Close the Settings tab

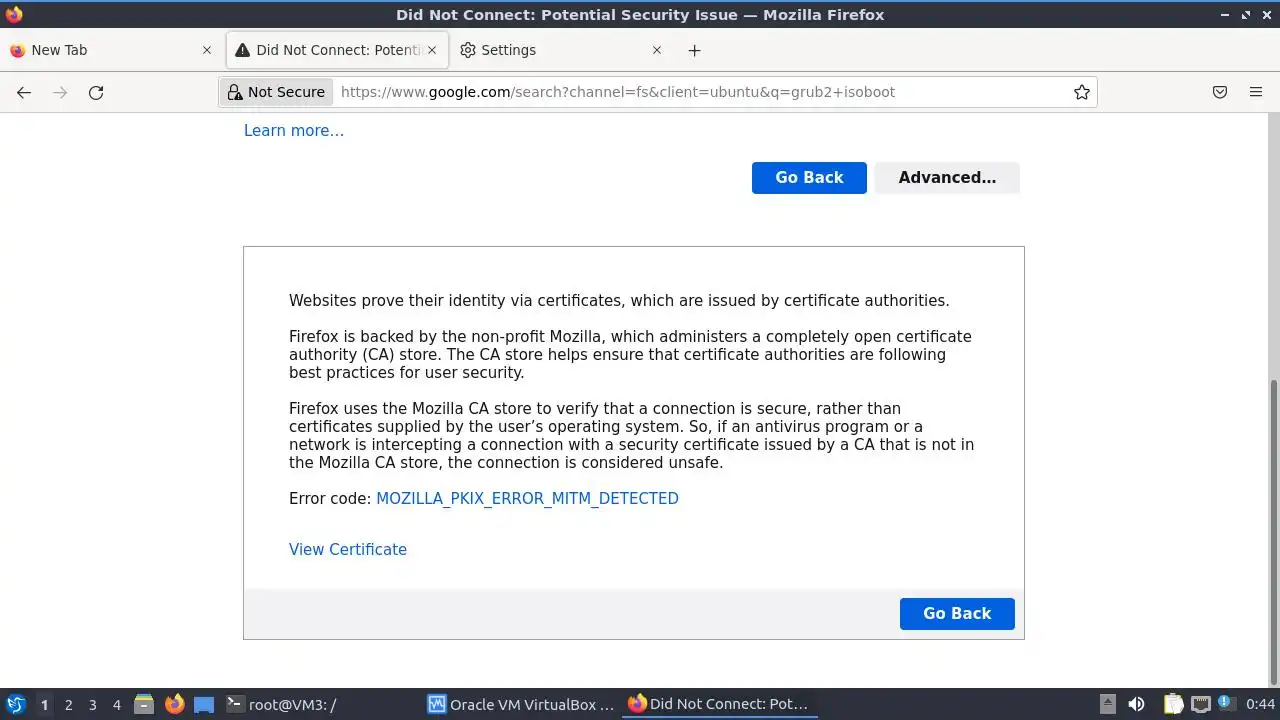tap(657, 50)
